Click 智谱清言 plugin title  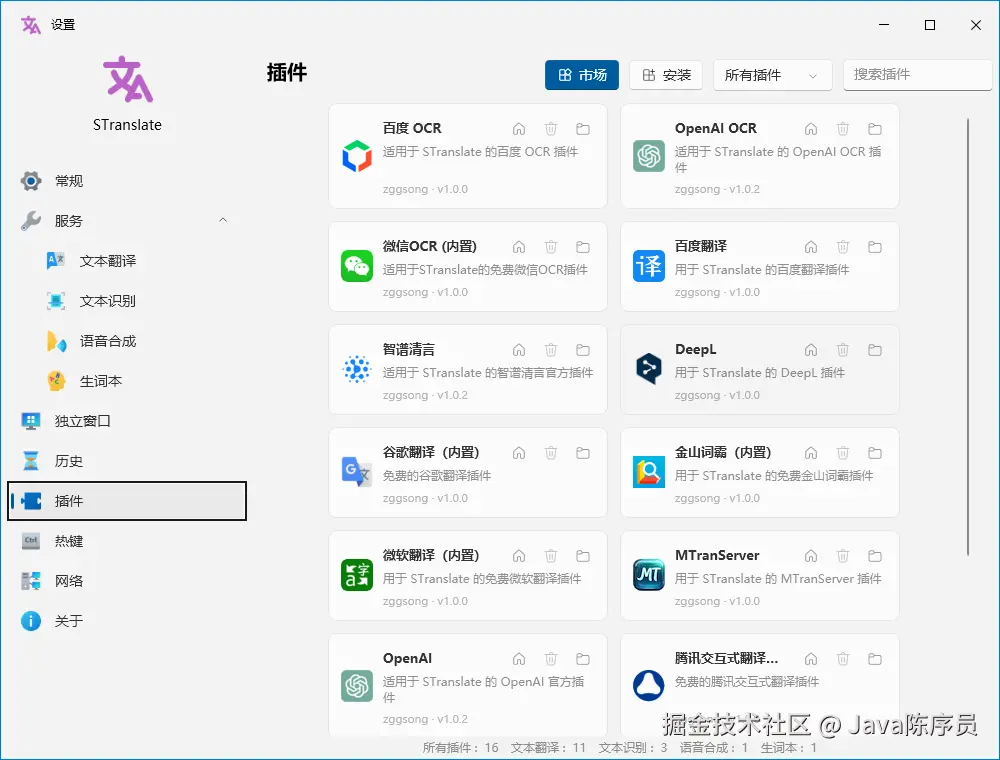(x=409, y=349)
